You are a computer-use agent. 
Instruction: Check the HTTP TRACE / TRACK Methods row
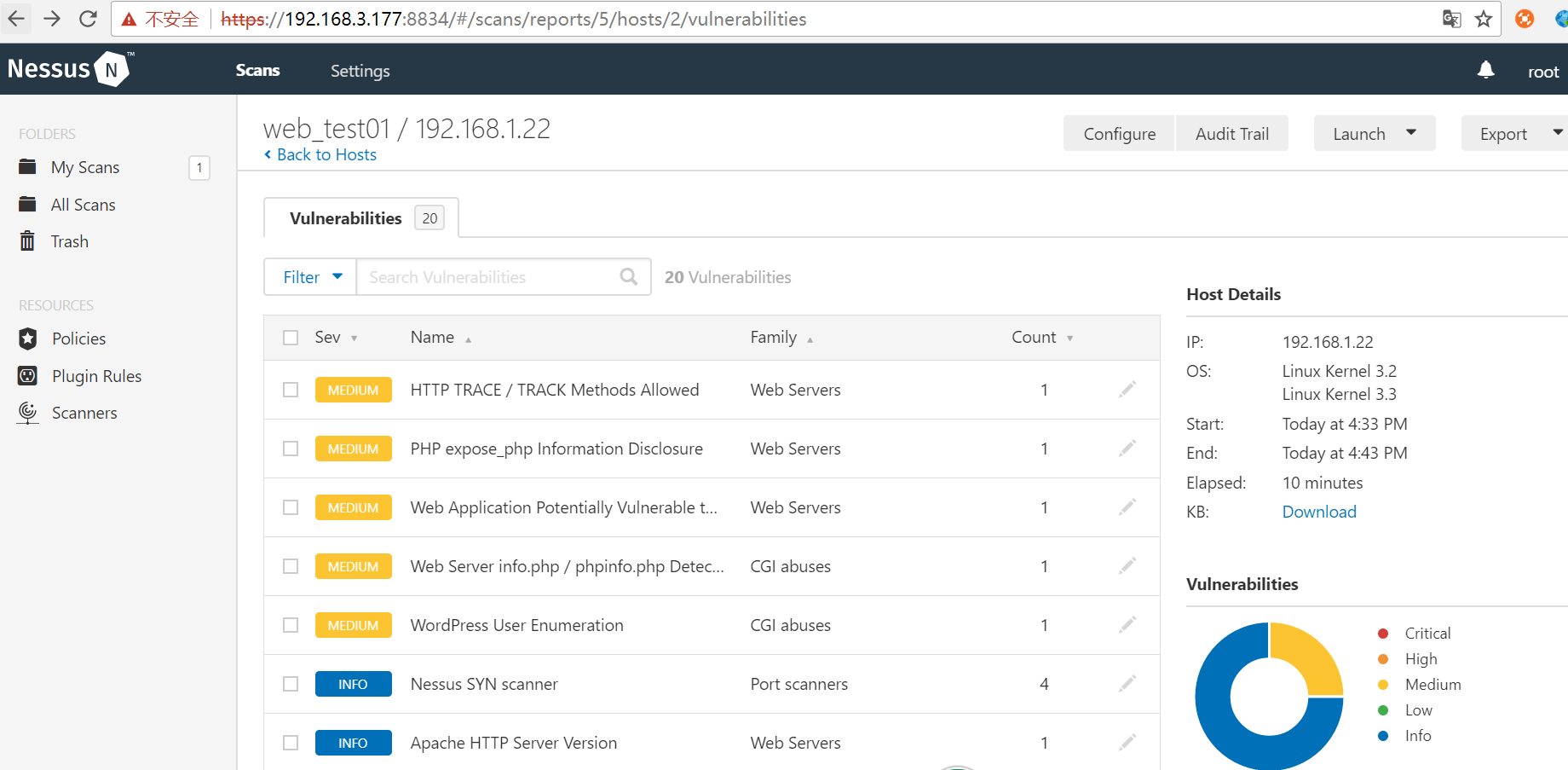[291, 390]
